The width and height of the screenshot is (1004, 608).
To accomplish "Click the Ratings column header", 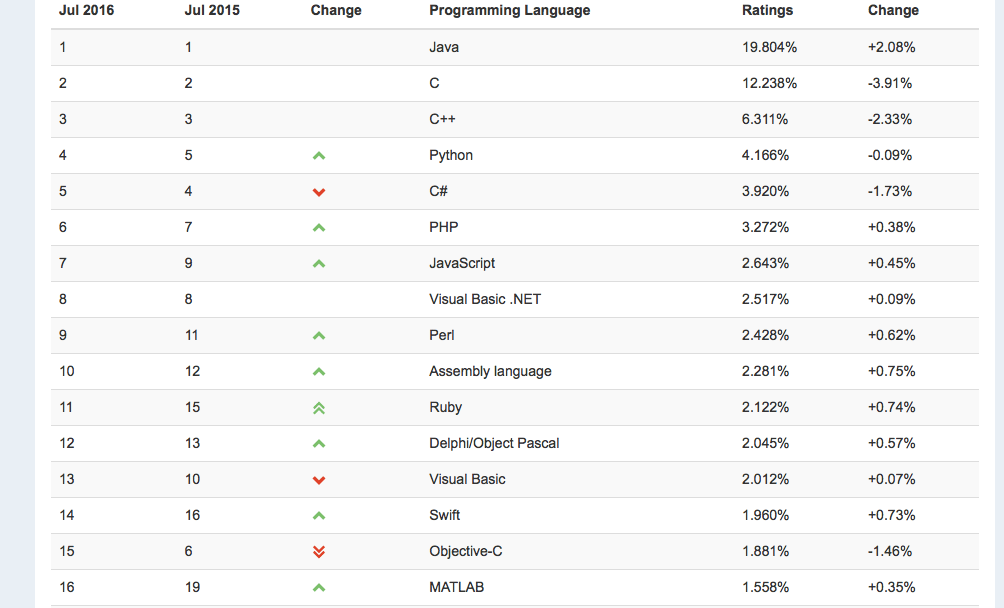I will pos(767,11).
